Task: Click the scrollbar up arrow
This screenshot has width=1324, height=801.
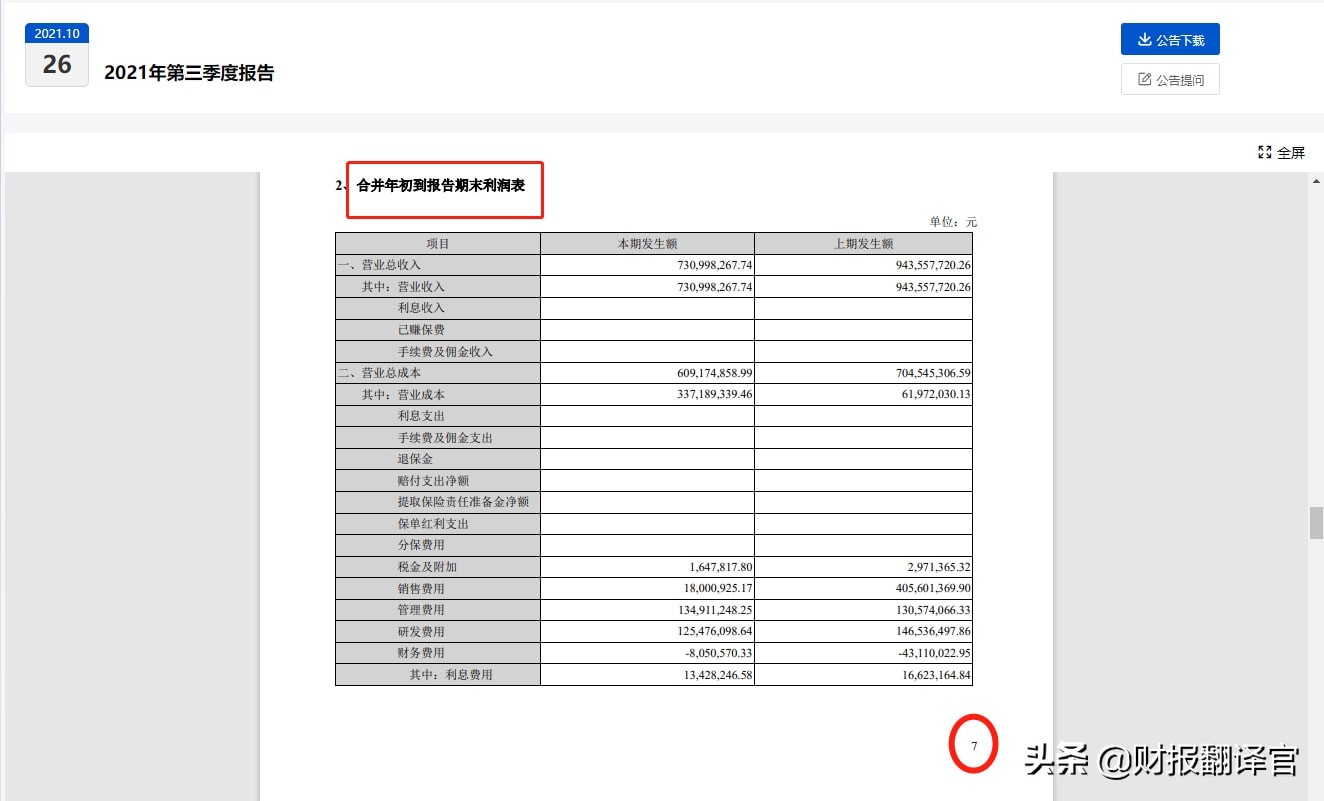Action: pos(1315,180)
